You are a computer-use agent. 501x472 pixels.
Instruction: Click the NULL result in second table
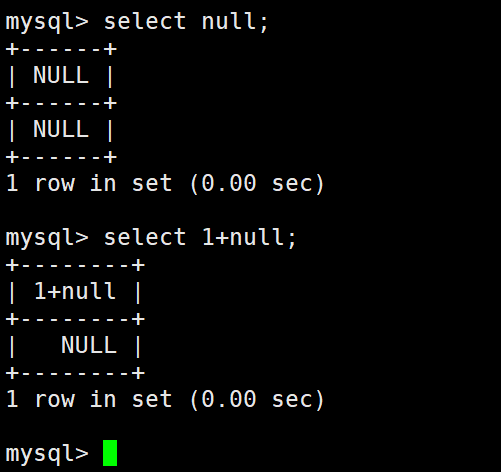(x=89, y=345)
